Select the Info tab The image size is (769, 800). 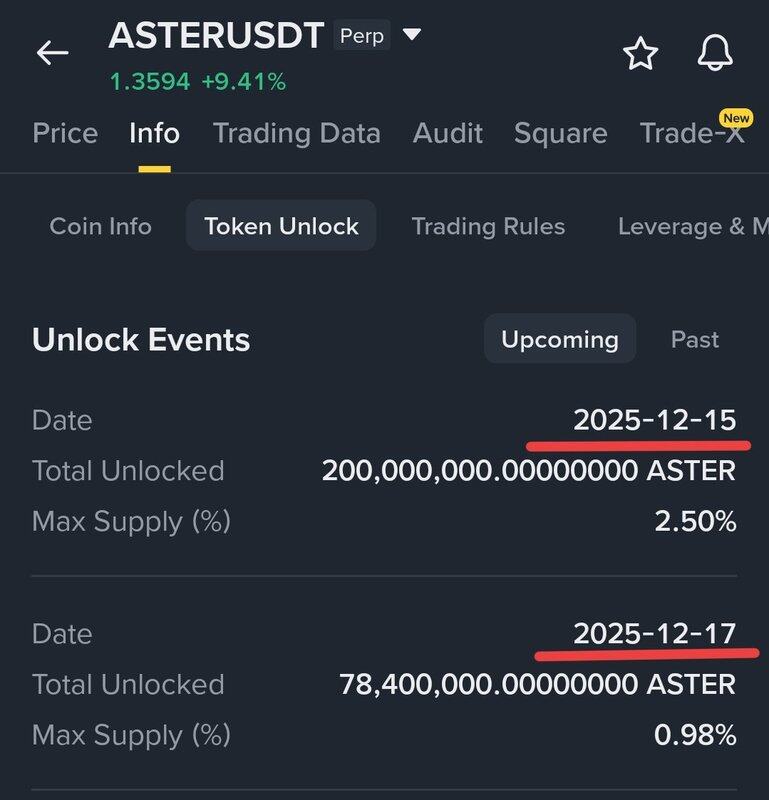pyautogui.click(x=154, y=133)
